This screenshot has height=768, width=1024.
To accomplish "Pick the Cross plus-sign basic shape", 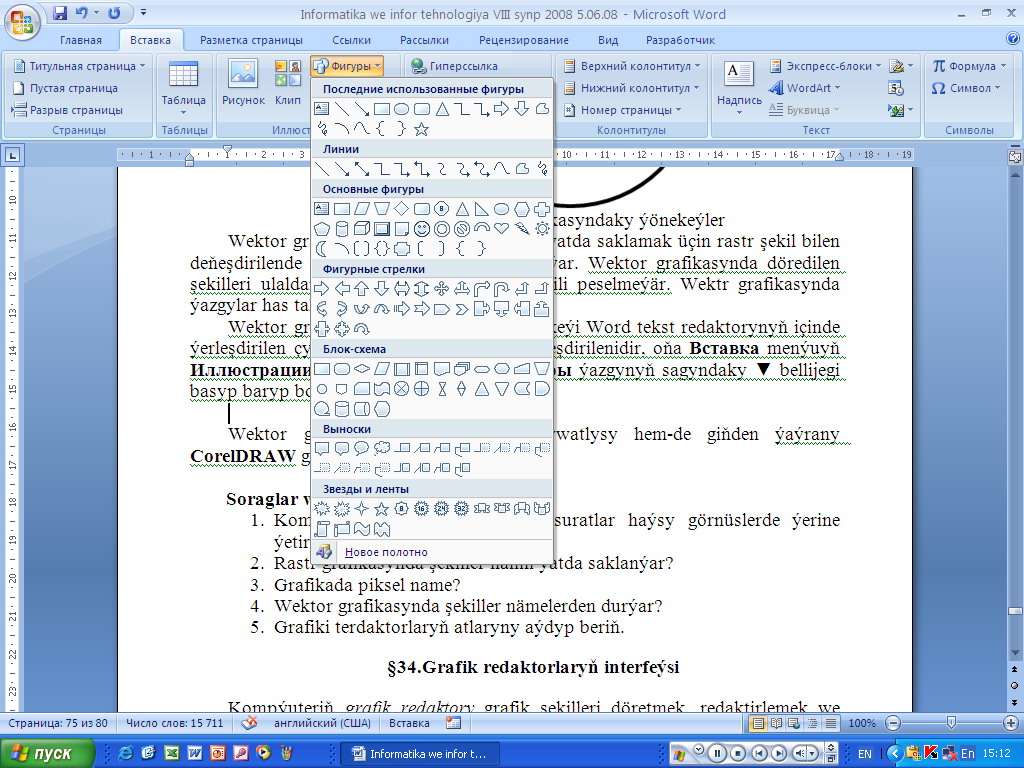I will tap(542, 209).
